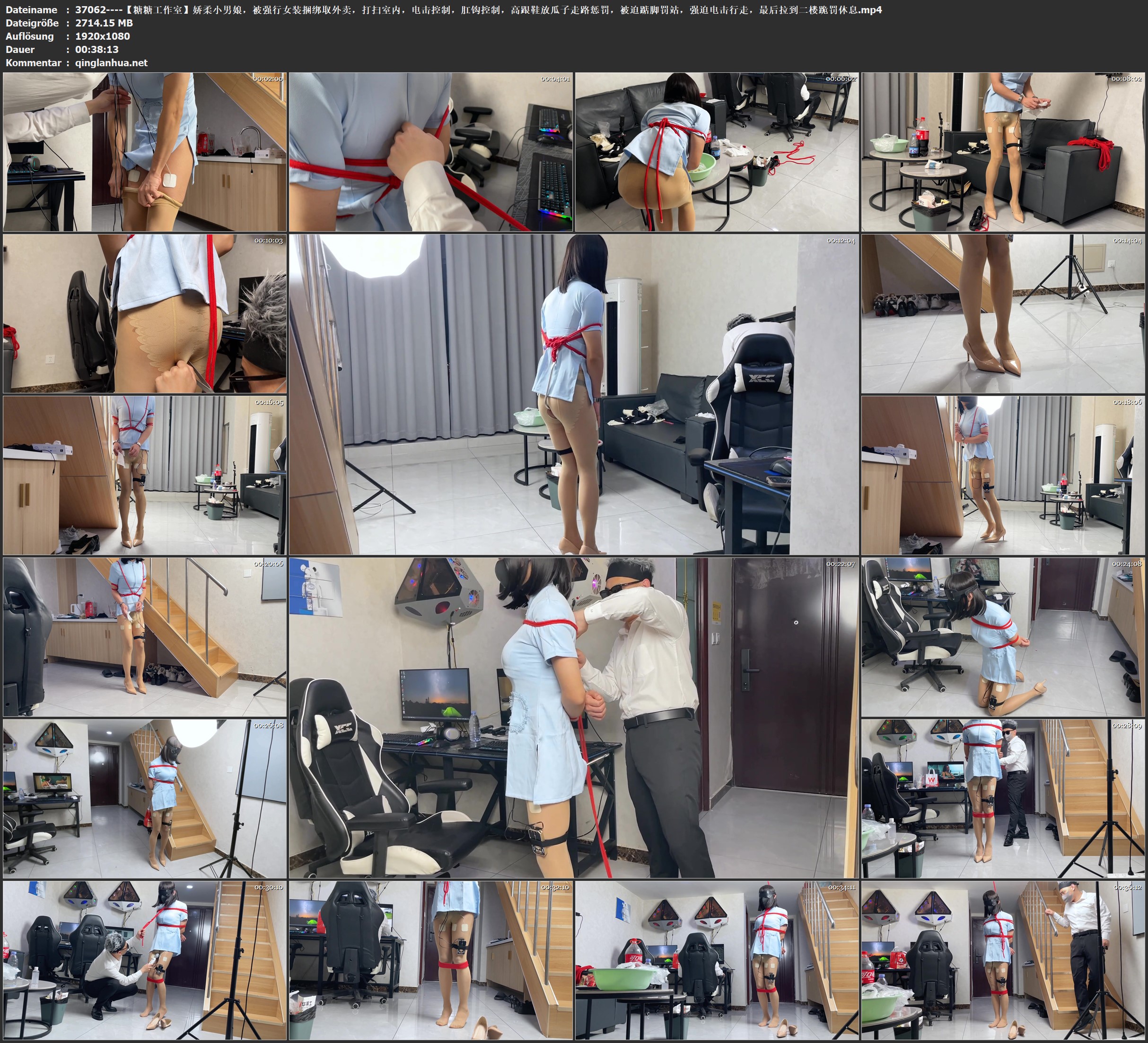Select the thumbnail timestamped 00:10:03
The height and width of the screenshot is (1043, 1148).
pyautogui.click(x=145, y=313)
